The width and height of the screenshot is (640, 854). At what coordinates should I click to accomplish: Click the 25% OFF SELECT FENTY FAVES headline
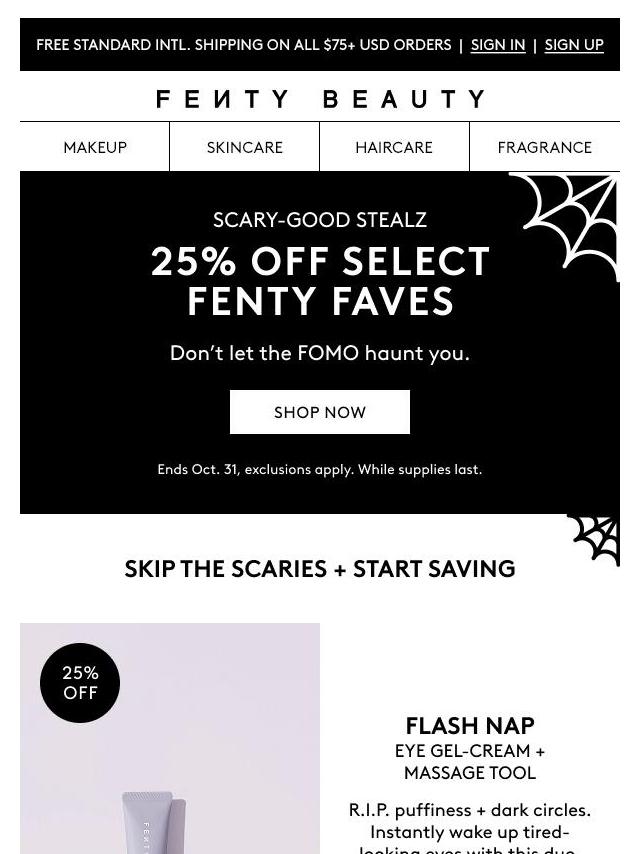point(320,281)
